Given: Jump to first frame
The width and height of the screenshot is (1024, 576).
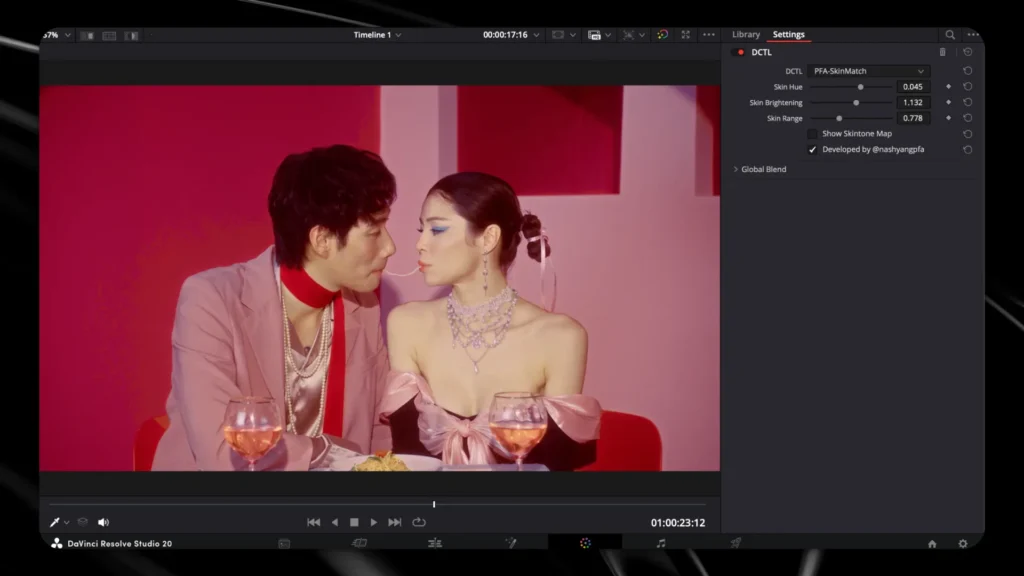Looking at the screenshot, I should tap(313, 522).
